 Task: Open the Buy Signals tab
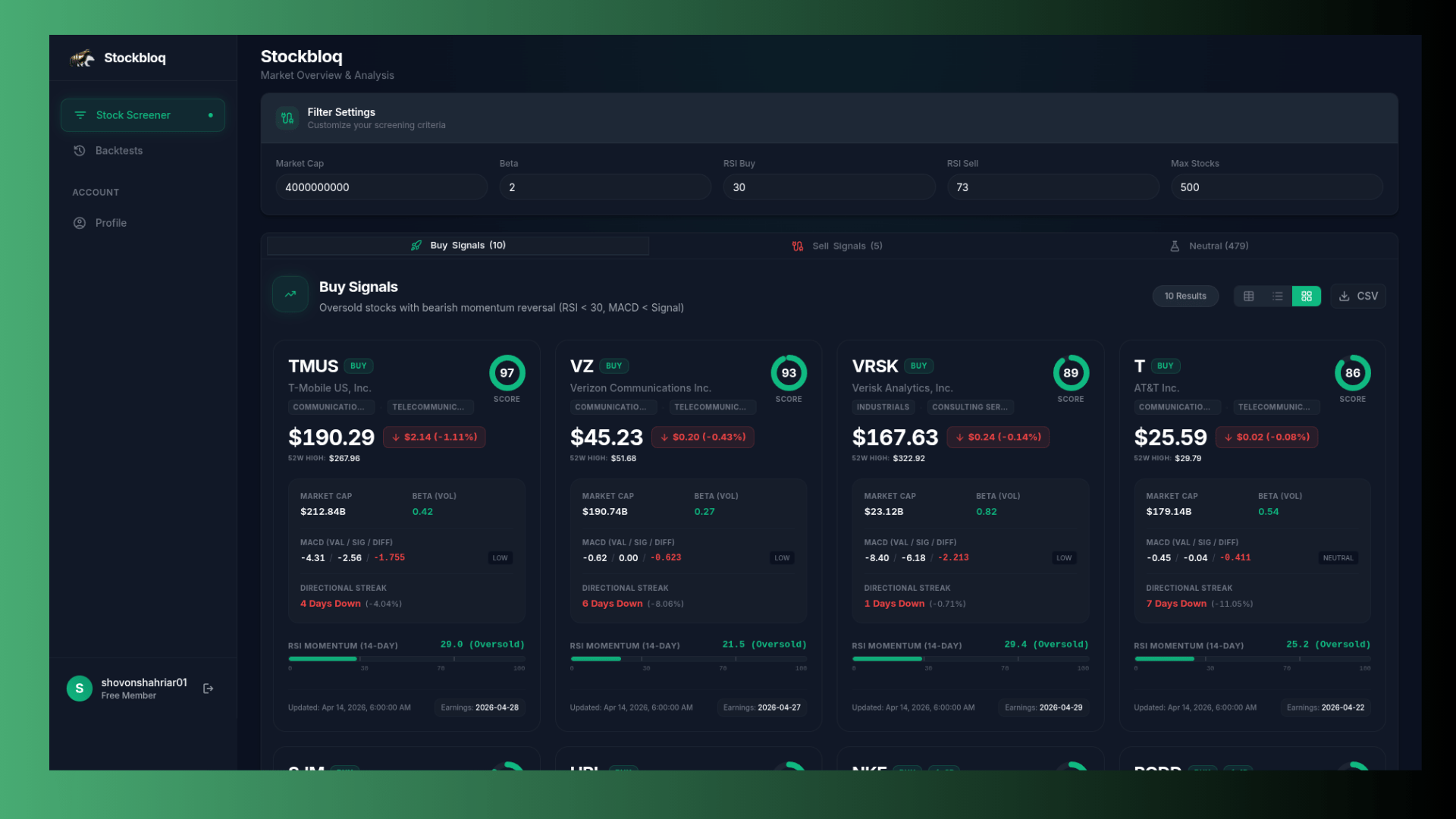[x=458, y=246]
